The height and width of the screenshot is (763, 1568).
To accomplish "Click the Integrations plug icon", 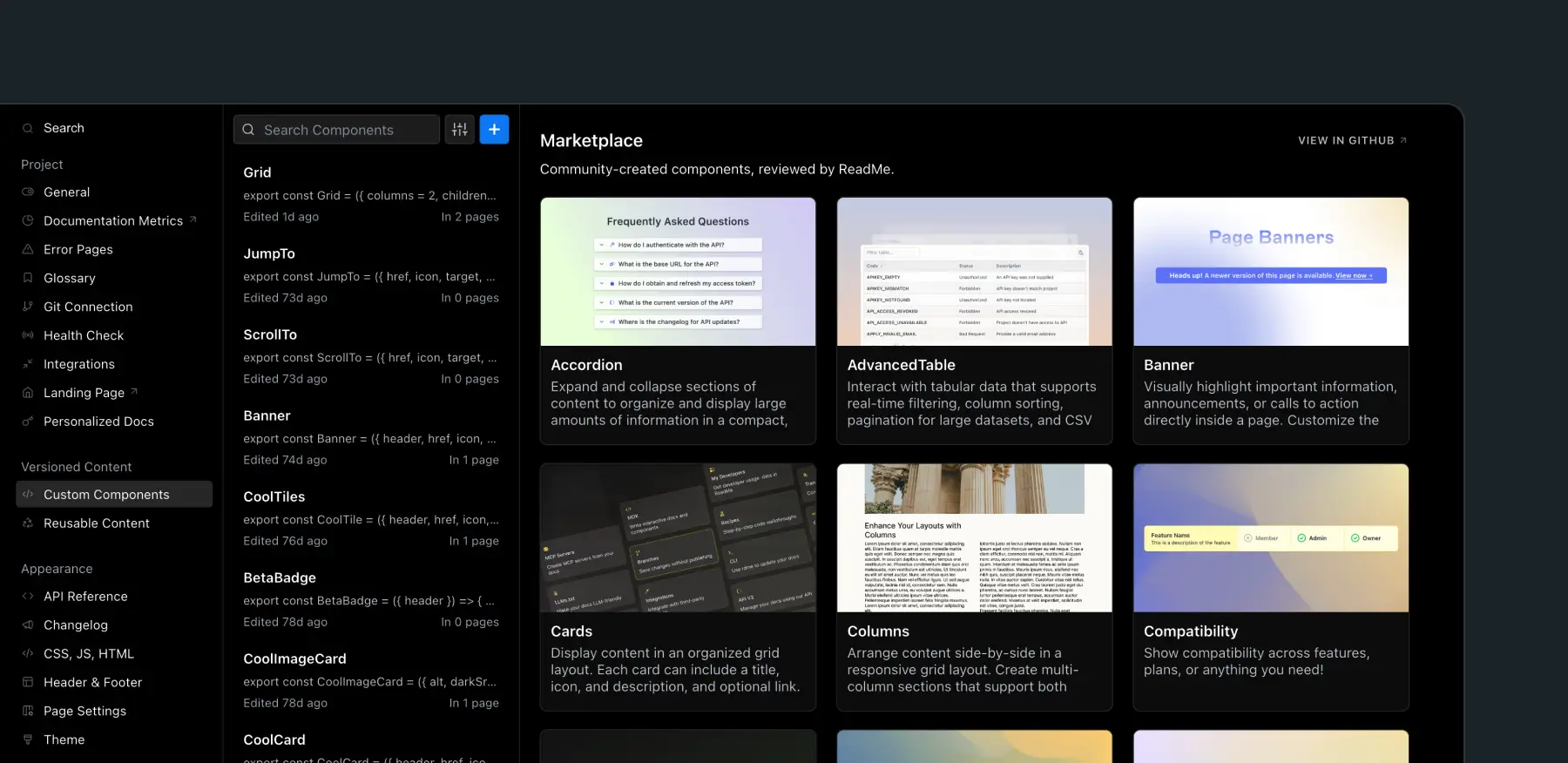I will [x=28, y=364].
